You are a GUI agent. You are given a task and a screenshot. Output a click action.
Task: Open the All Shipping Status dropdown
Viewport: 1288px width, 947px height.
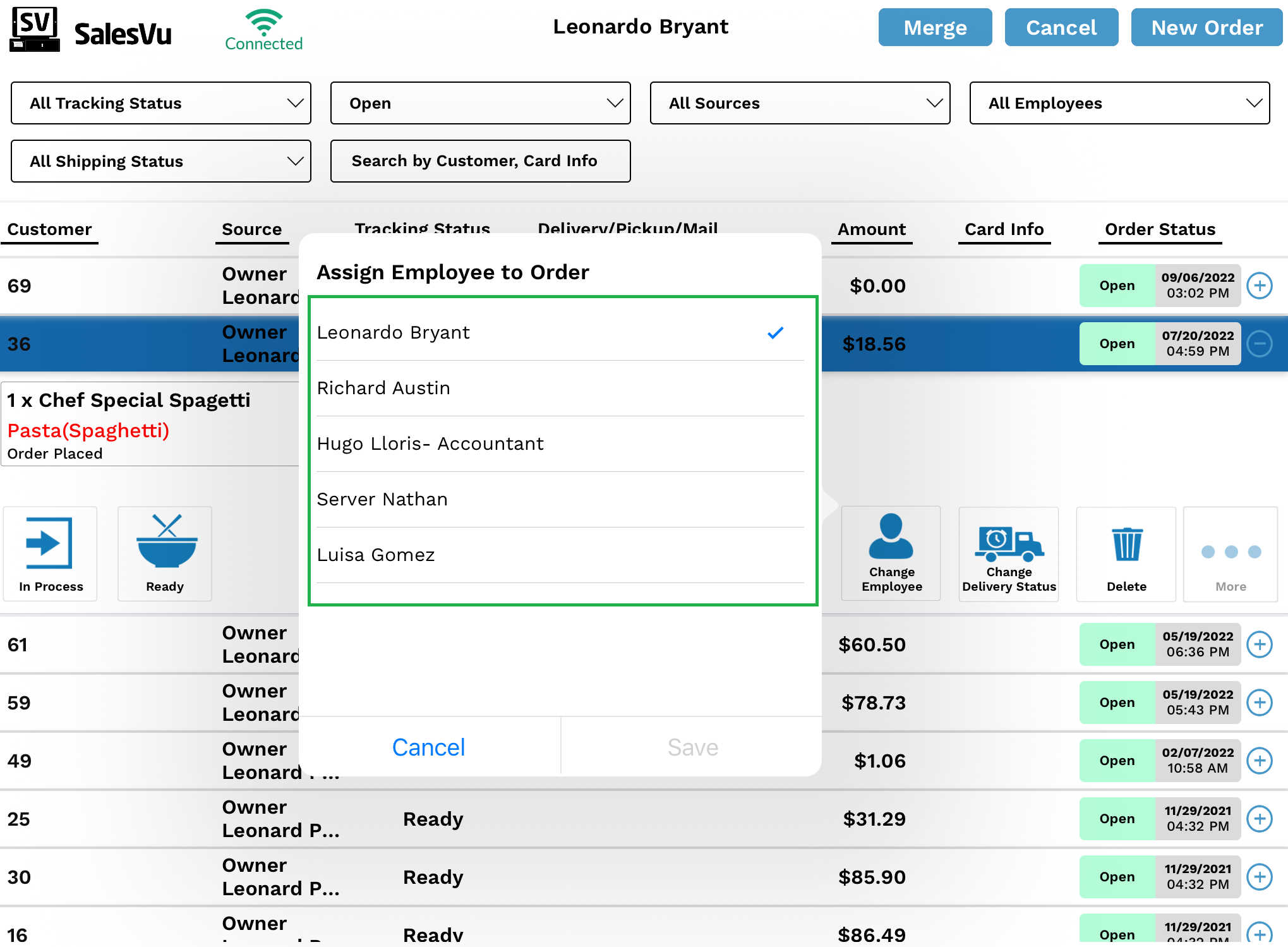[161, 161]
